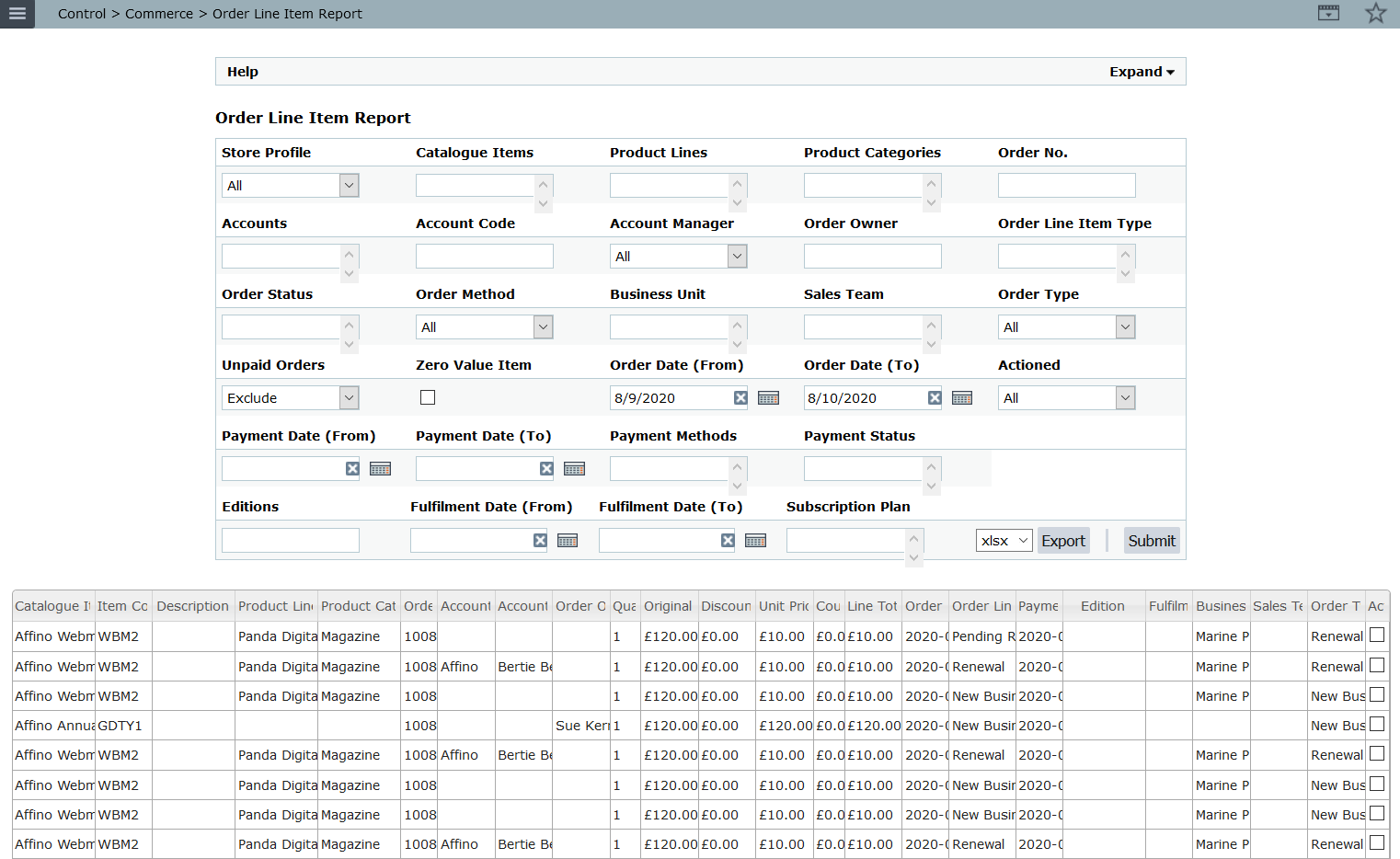Click into Editions input field
Screen dimensions: 1400x859
291,540
